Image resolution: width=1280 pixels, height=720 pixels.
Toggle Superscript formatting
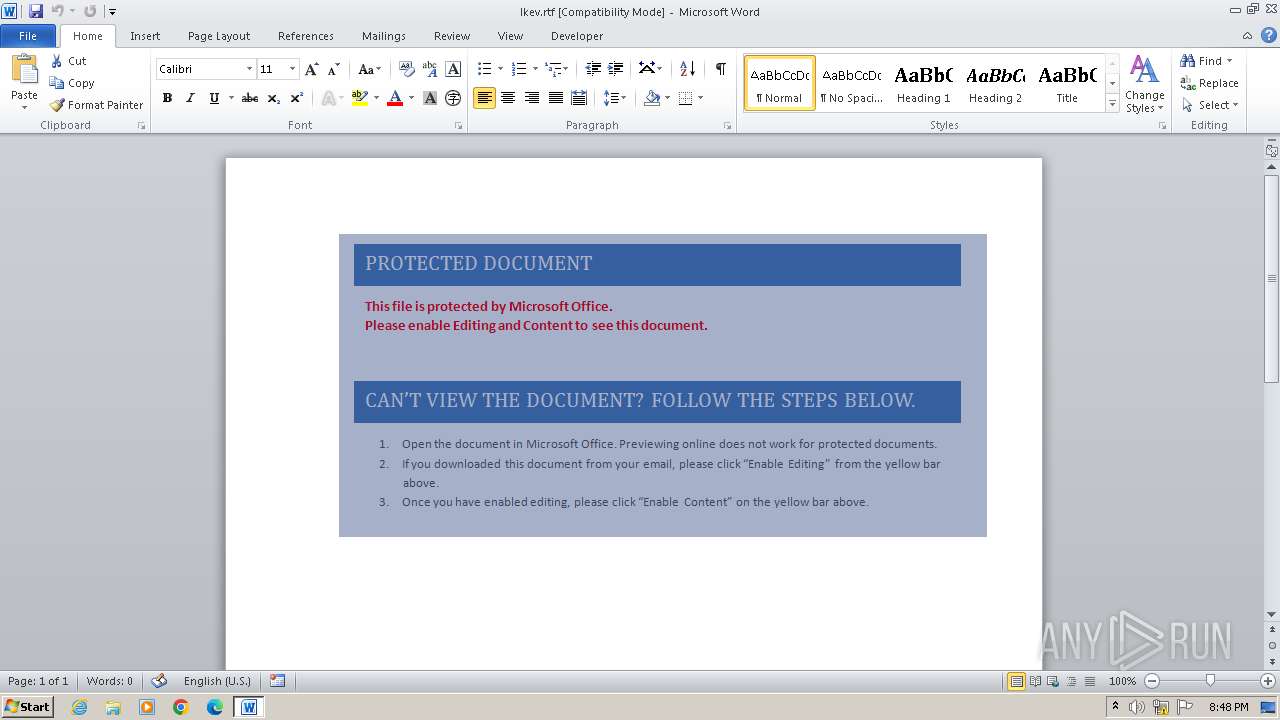tap(297, 98)
